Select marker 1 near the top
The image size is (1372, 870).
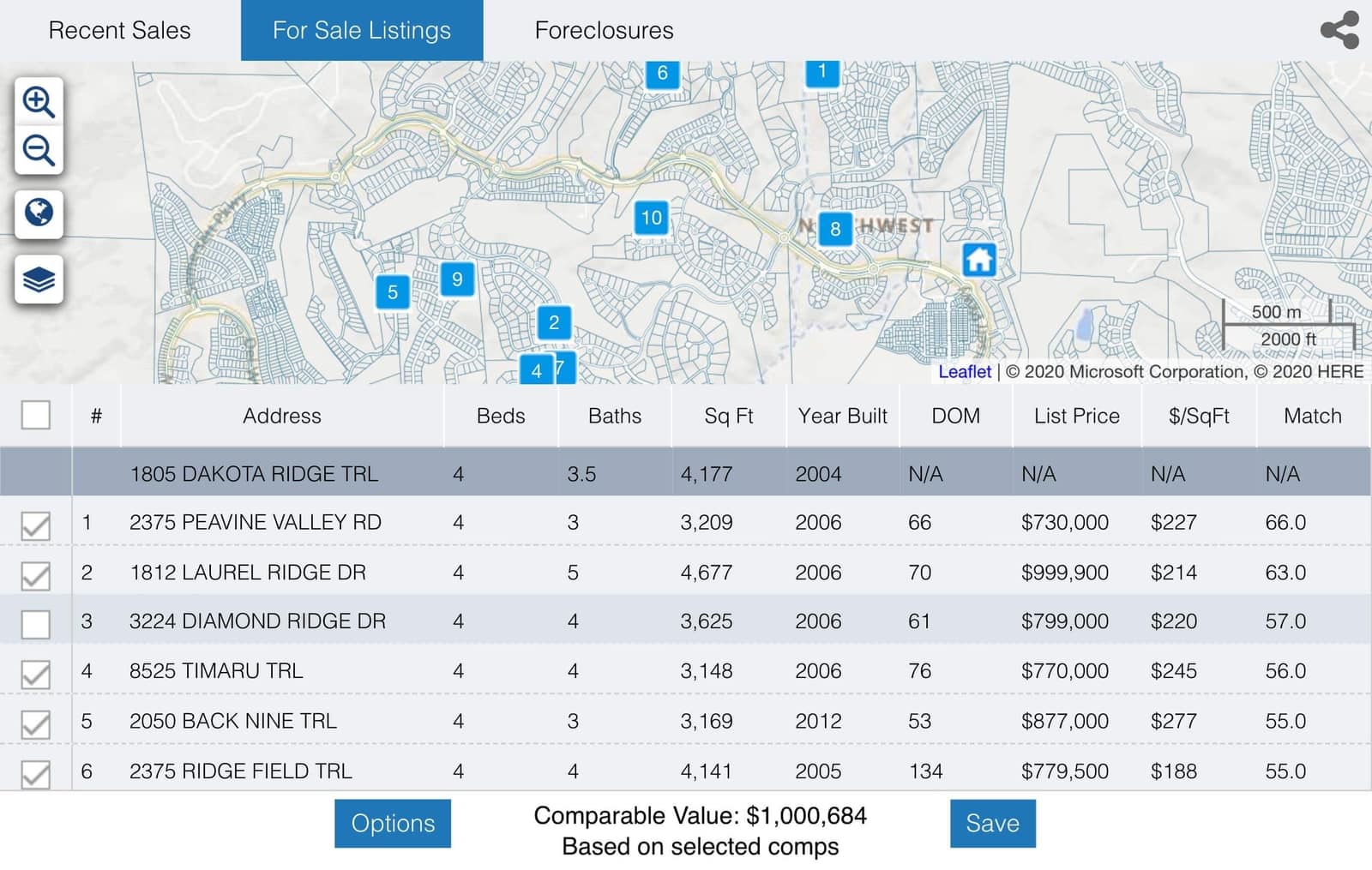(x=821, y=73)
